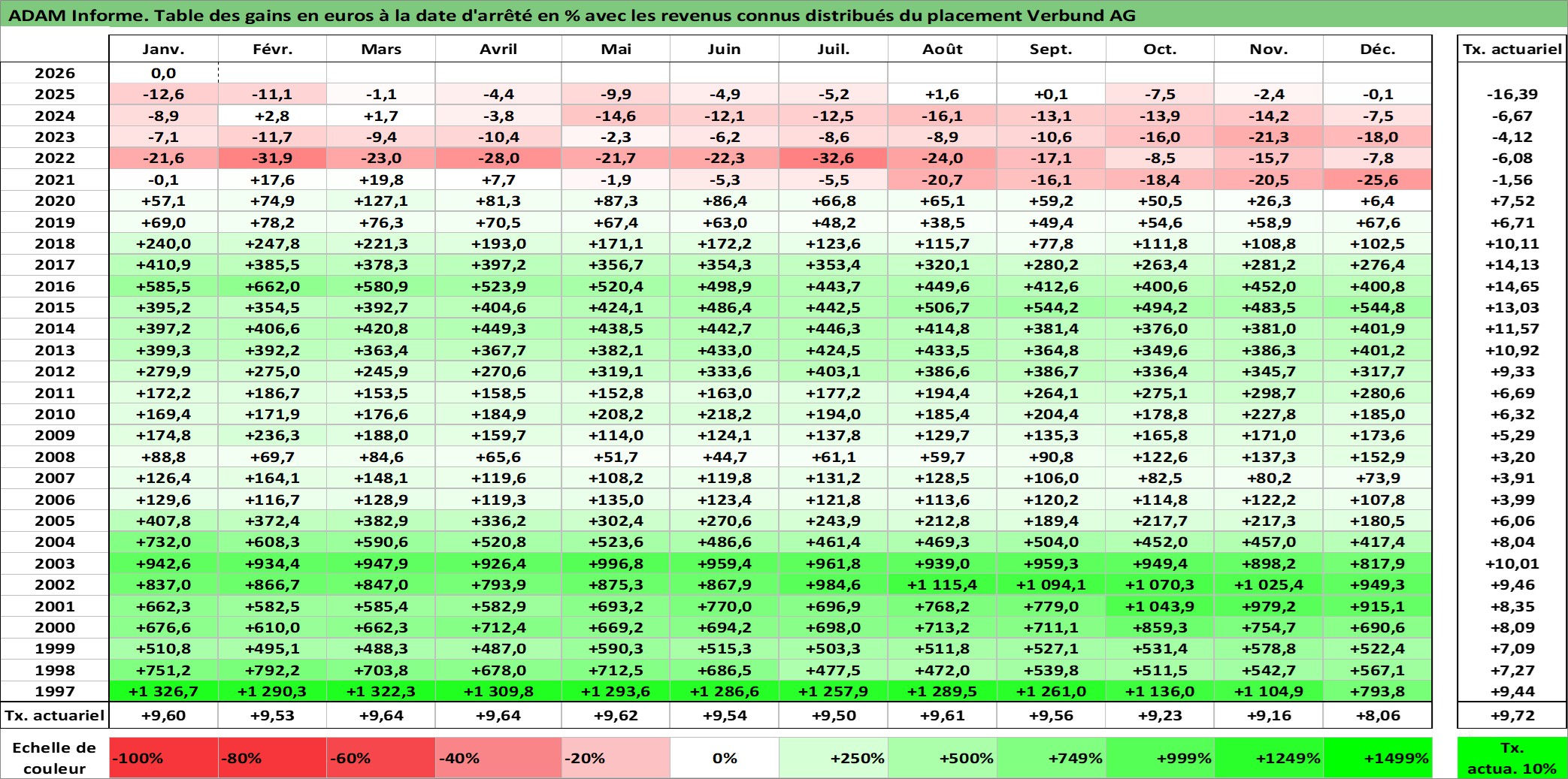
Task: Click the Janv. actuarial rate +9,60
Action: pos(164,715)
